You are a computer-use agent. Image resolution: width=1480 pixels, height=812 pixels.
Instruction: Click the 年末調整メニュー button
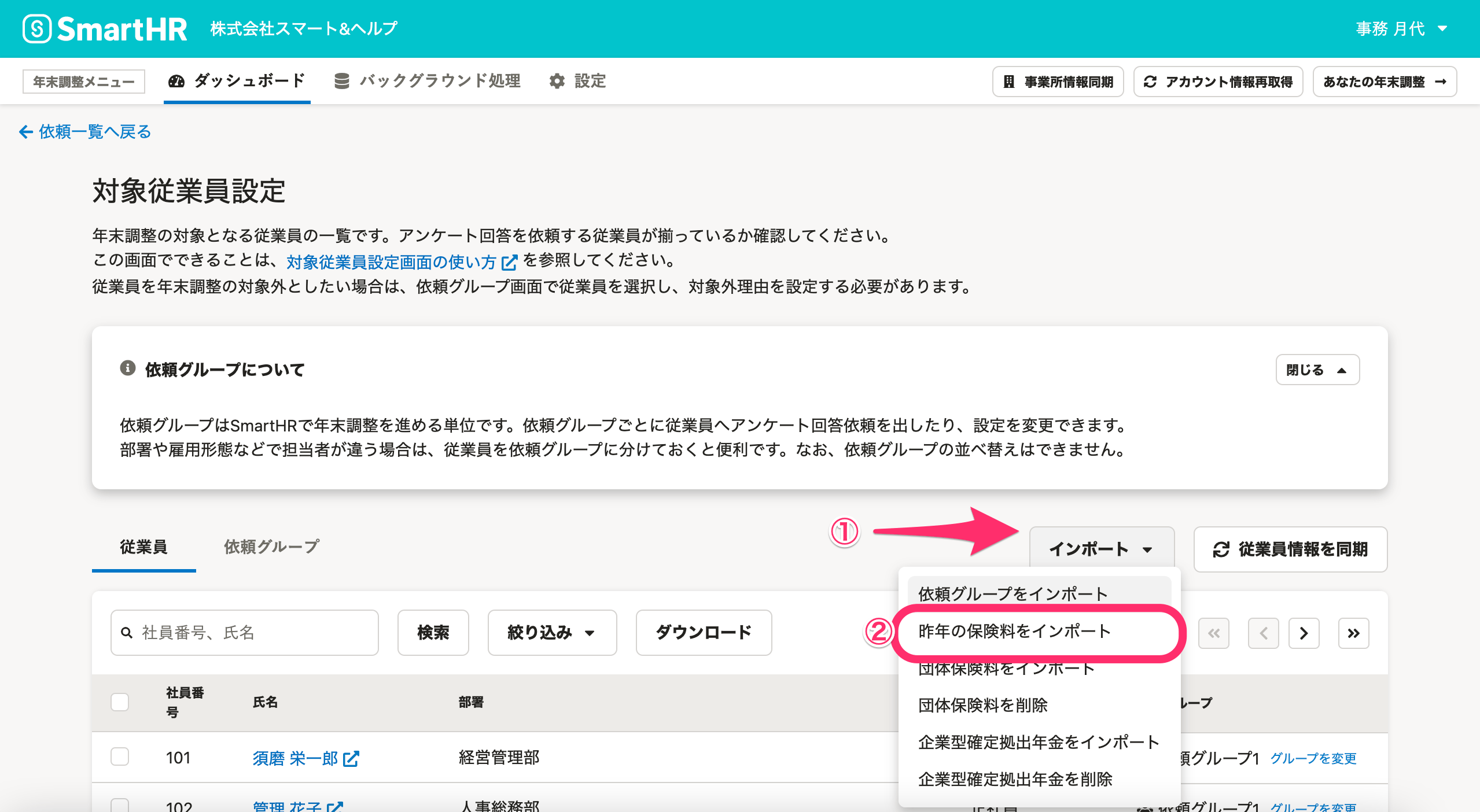(84, 82)
